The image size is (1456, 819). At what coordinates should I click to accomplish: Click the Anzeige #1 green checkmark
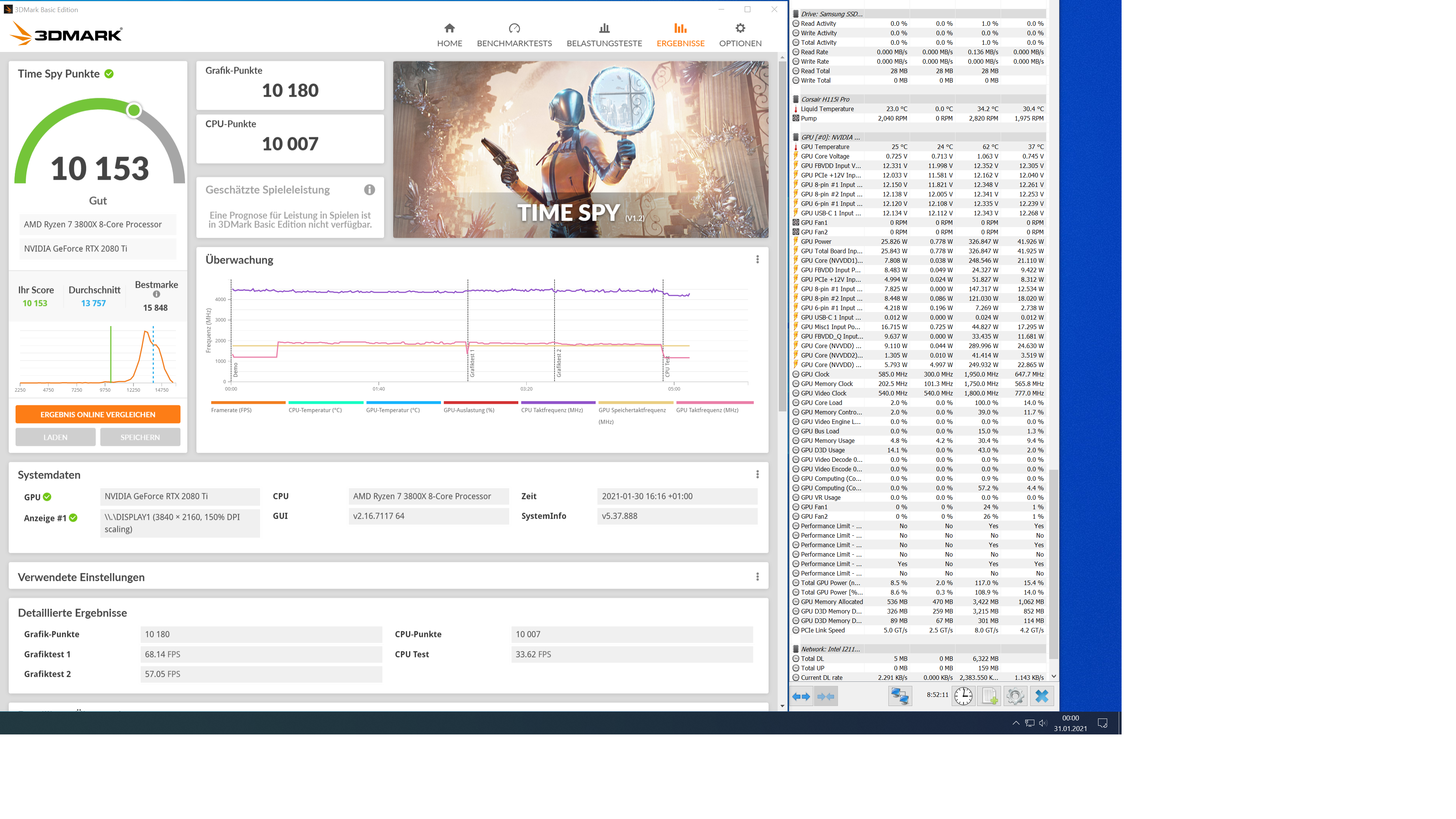coord(74,518)
